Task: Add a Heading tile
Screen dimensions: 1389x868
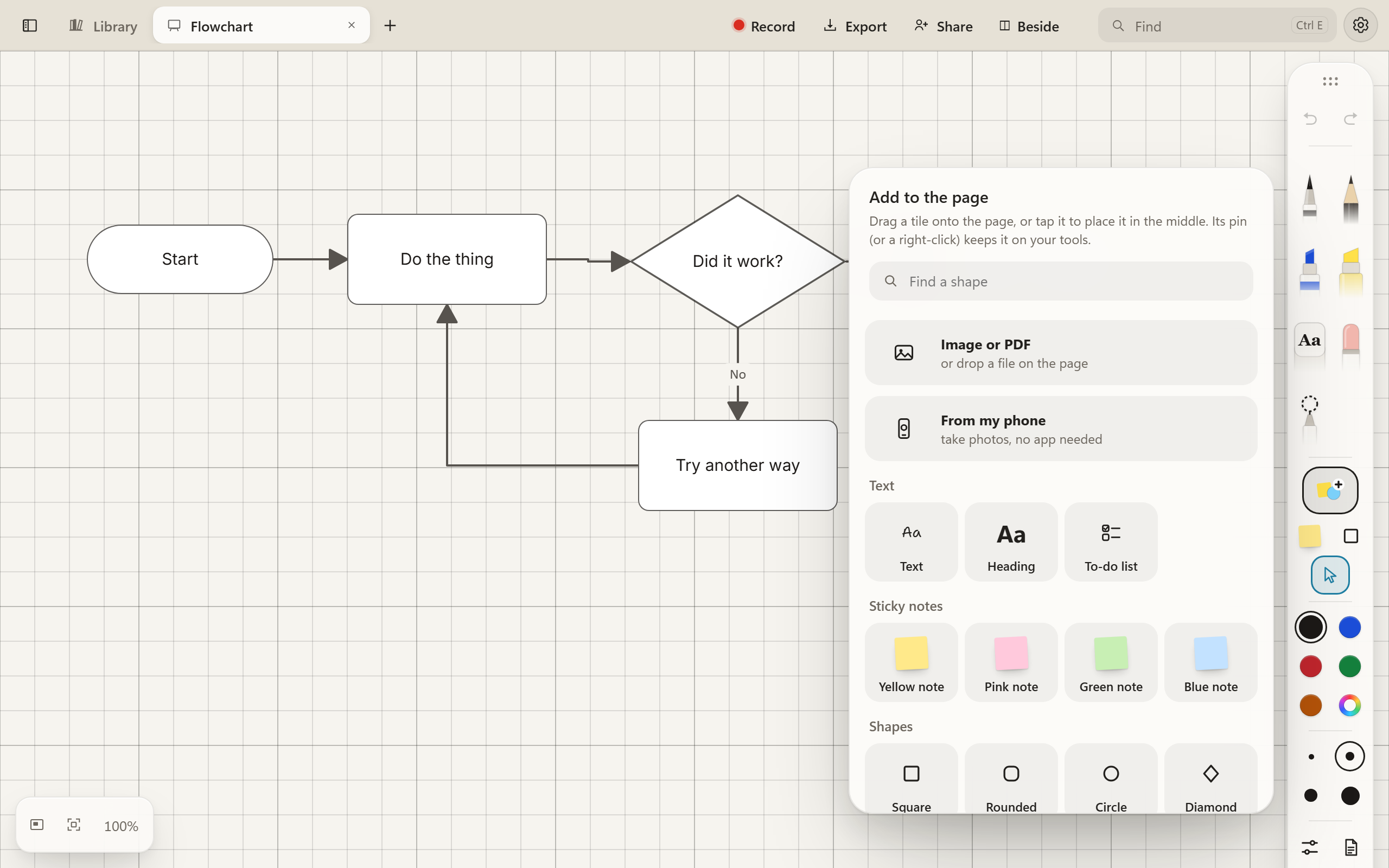Action: tap(1011, 542)
